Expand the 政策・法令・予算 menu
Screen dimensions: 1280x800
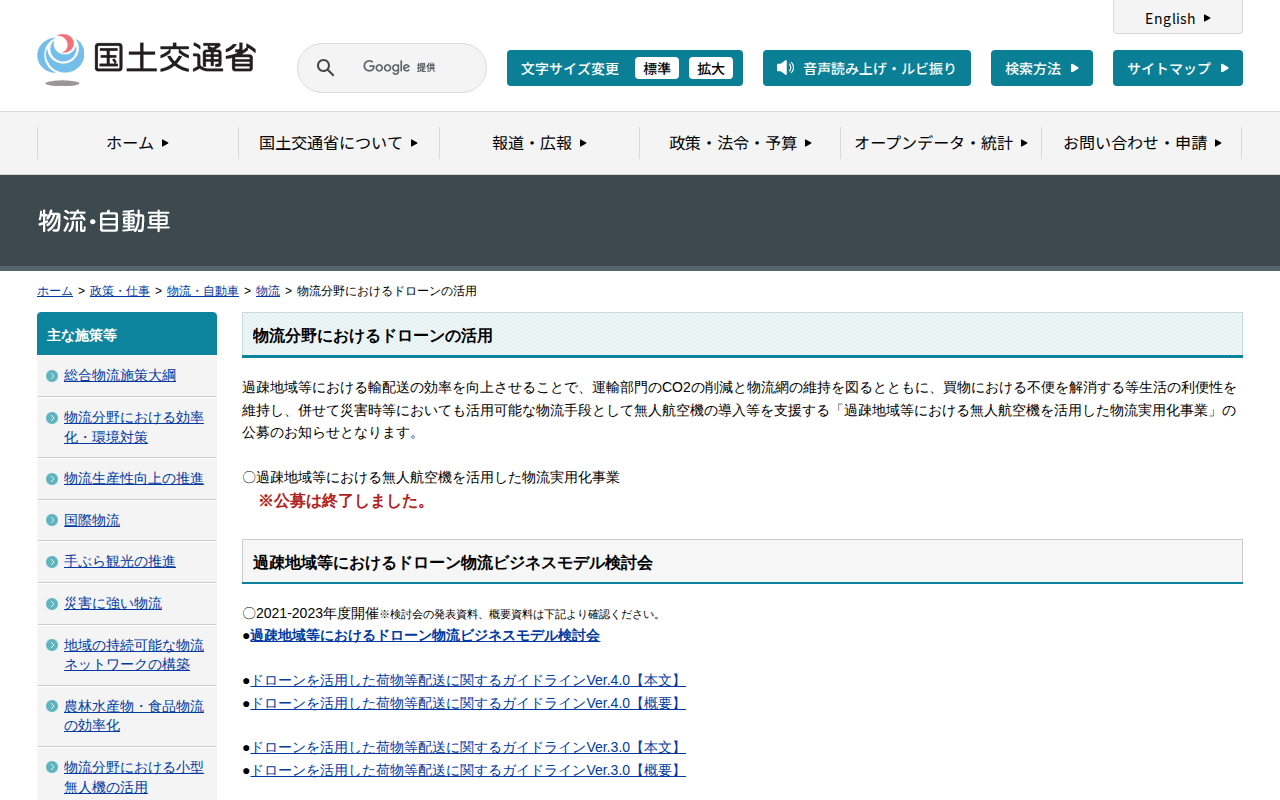point(740,143)
